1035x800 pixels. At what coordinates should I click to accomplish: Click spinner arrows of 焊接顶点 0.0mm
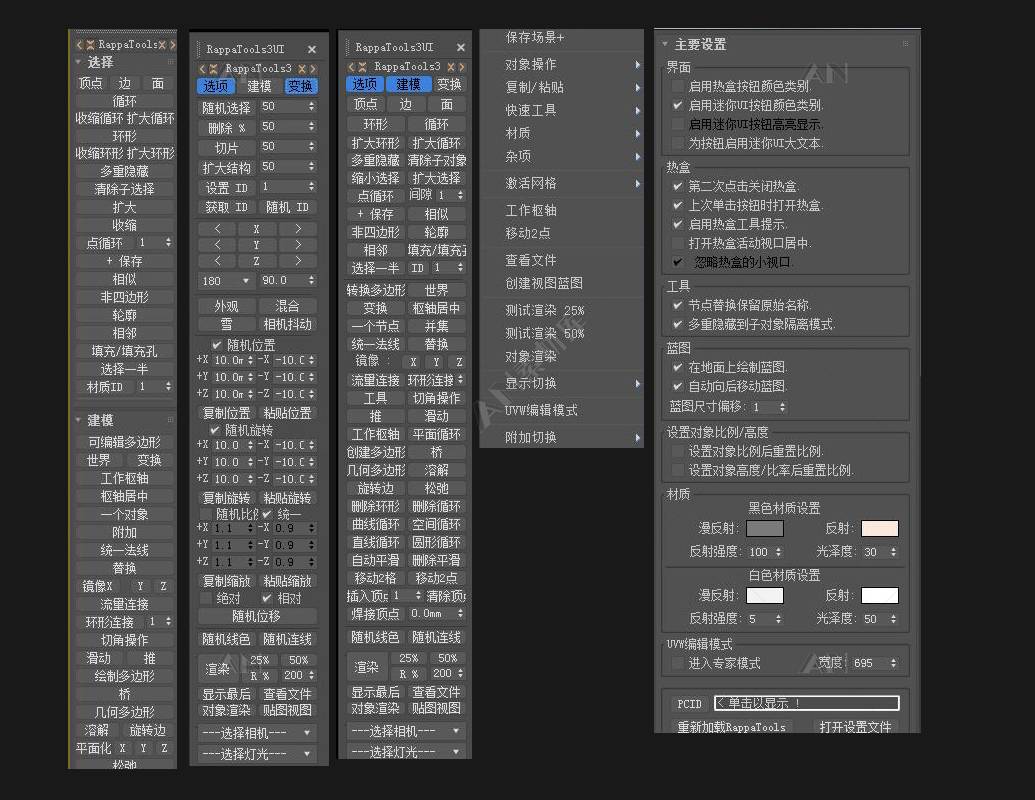[x=460, y=614]
